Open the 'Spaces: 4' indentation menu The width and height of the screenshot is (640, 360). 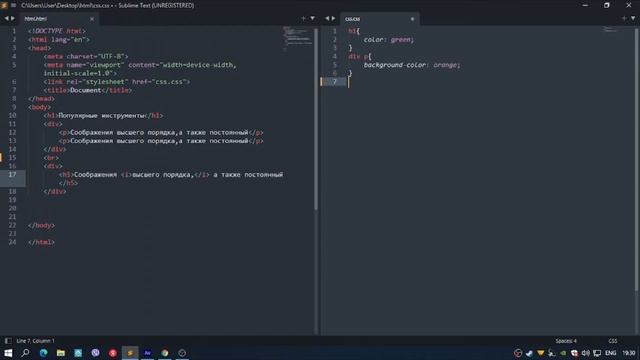[566, 341]
